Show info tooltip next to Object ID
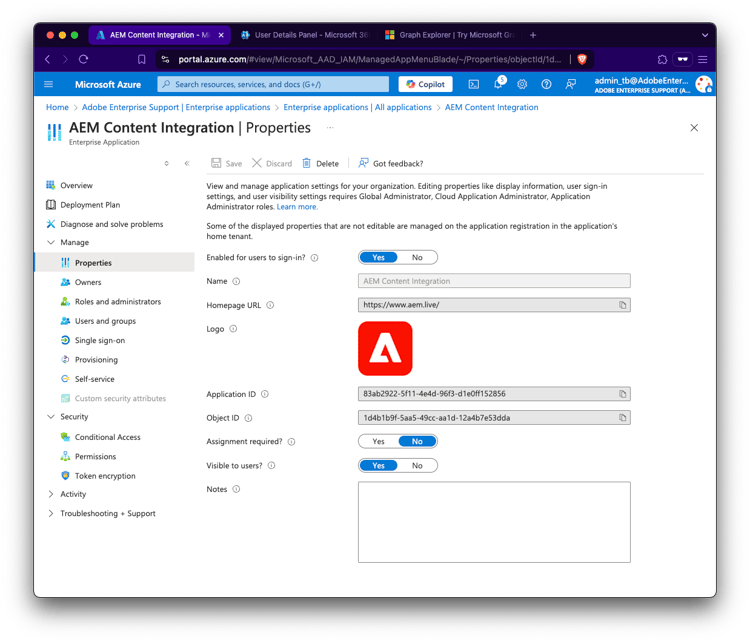The width and height of the screenshot is (750, 642). click(248, 418)
